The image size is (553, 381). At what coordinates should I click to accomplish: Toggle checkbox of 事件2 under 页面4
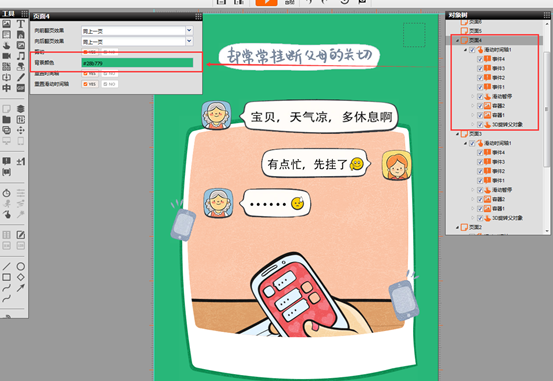(x=480, y=78)
